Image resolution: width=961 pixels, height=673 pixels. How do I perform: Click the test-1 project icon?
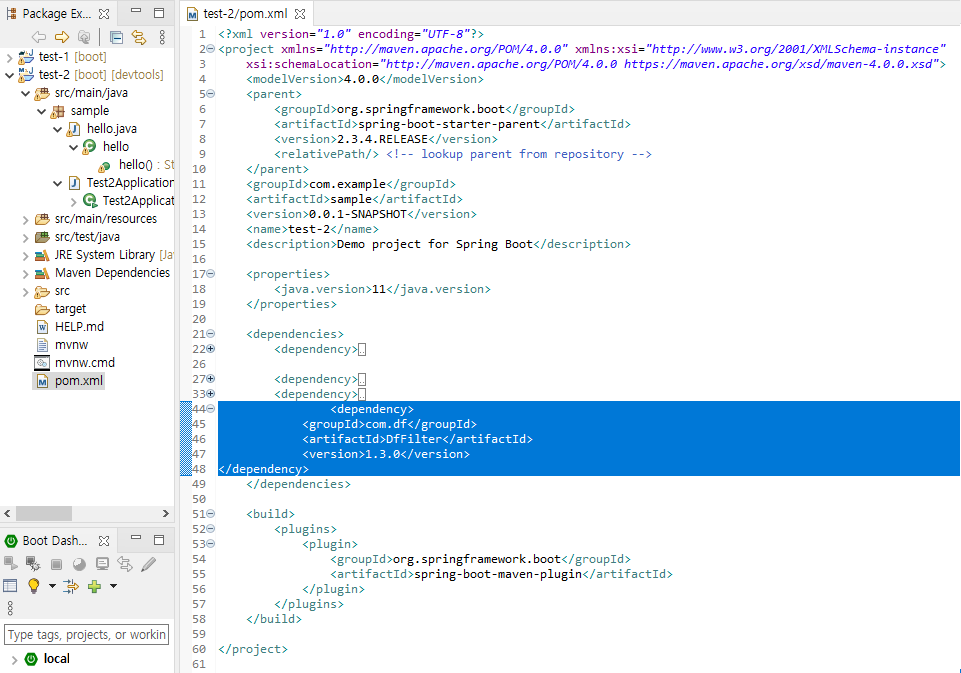(26, 57)
